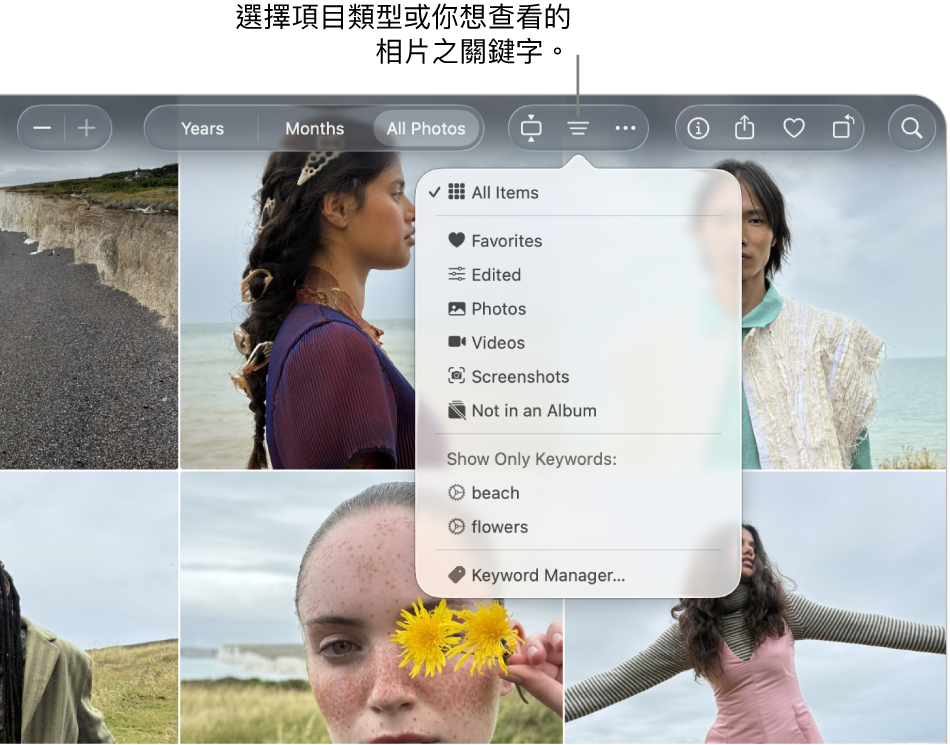Click the zoom in plus button
The image size is (950, 745).
87,128
